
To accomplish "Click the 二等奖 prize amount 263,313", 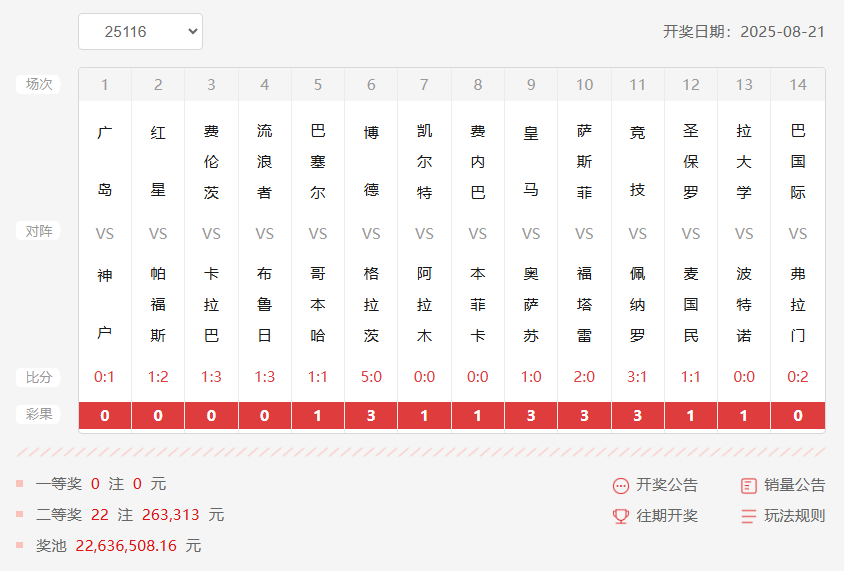I will pyautogui.click(x=171, y=515).
